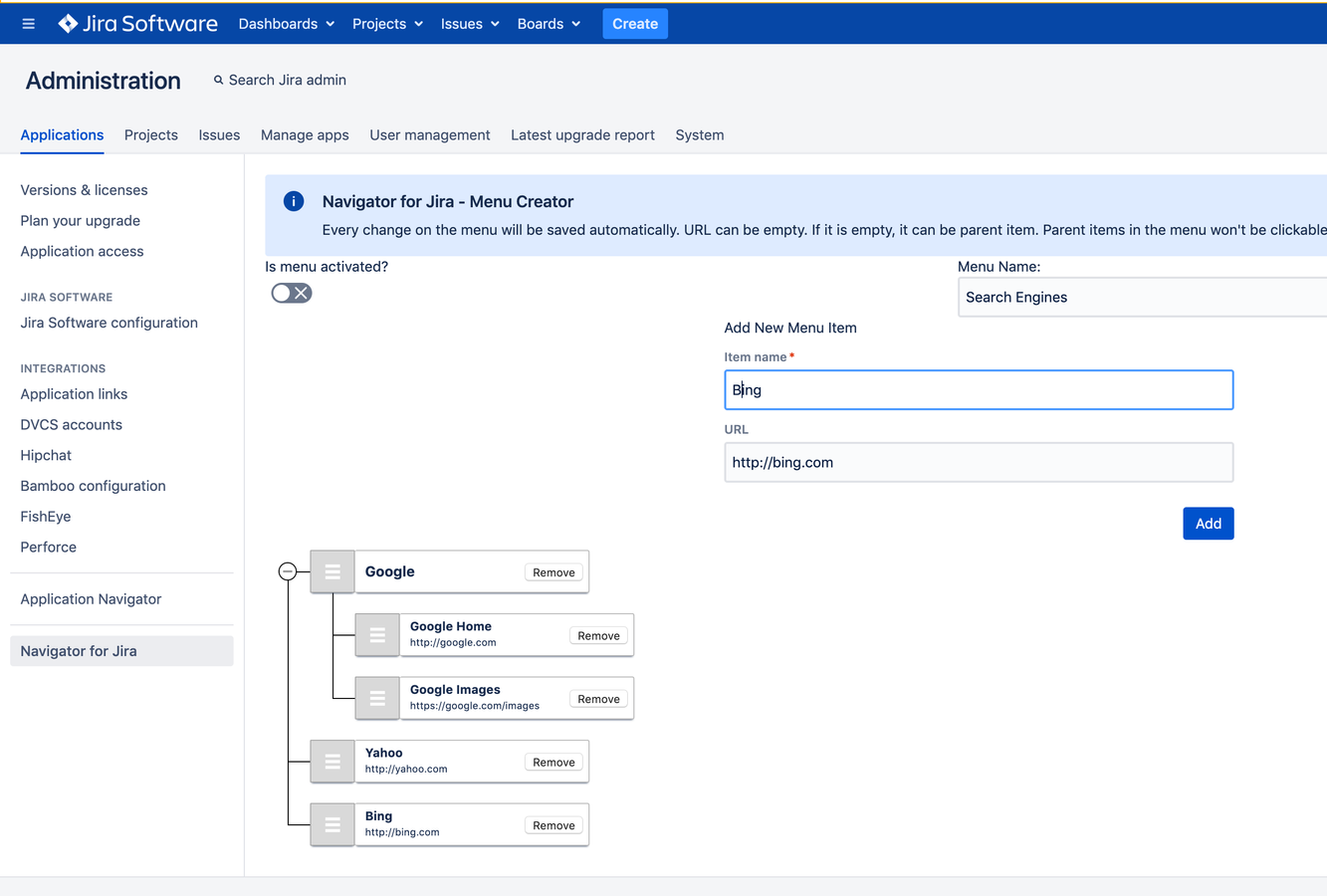
Task: Open the System admin tab
Action: point(700,135)
